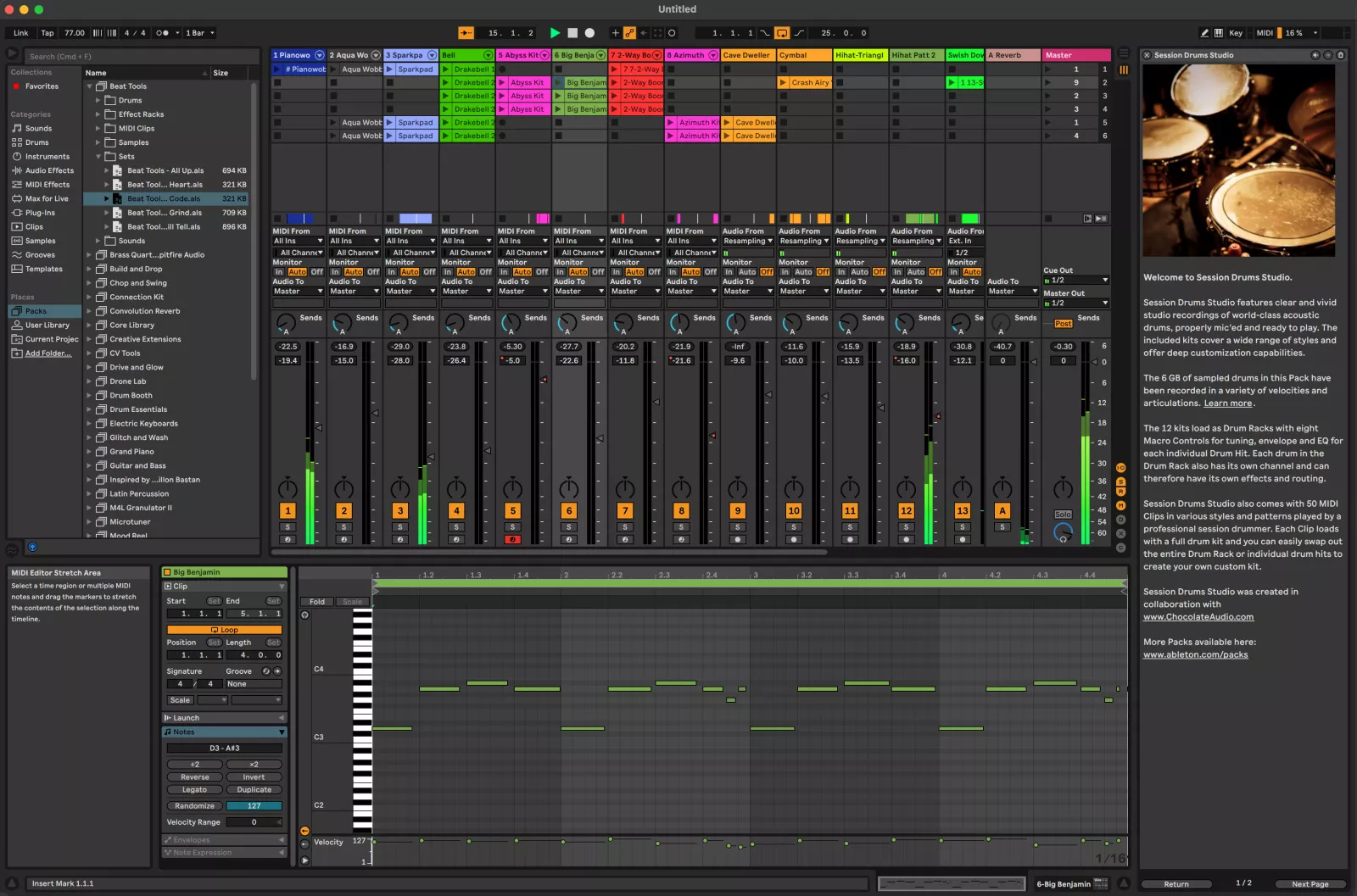Solo track 3 with its S button
1357x896 pixels.
400,527
